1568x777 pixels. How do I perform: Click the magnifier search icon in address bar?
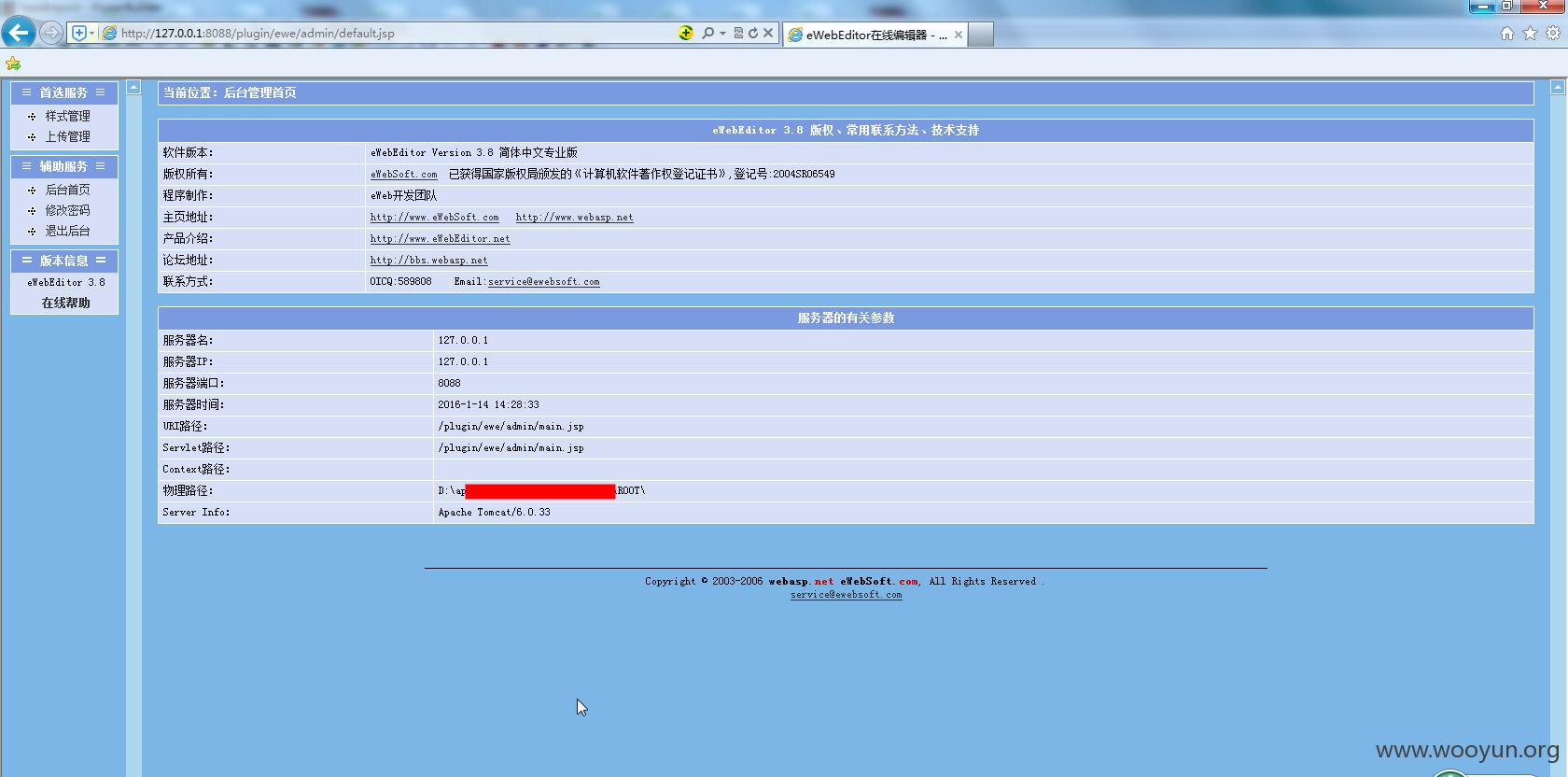pos(707,33)
